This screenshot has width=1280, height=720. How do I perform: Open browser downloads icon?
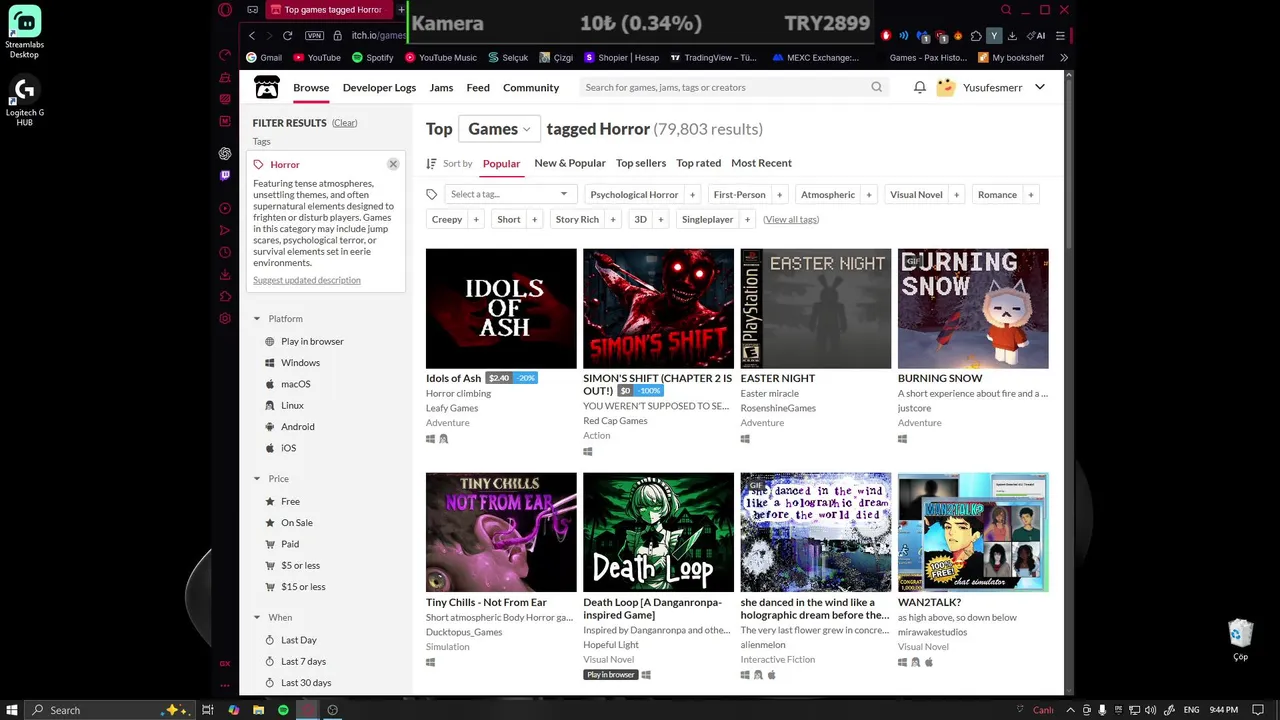1011,35
